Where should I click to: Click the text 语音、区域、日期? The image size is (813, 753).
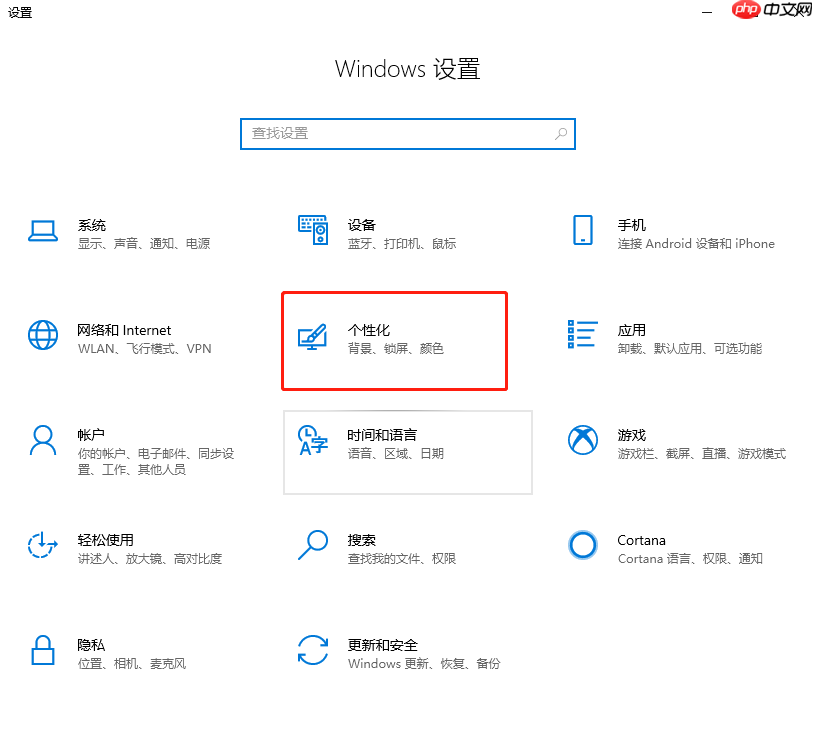(396, 454)
